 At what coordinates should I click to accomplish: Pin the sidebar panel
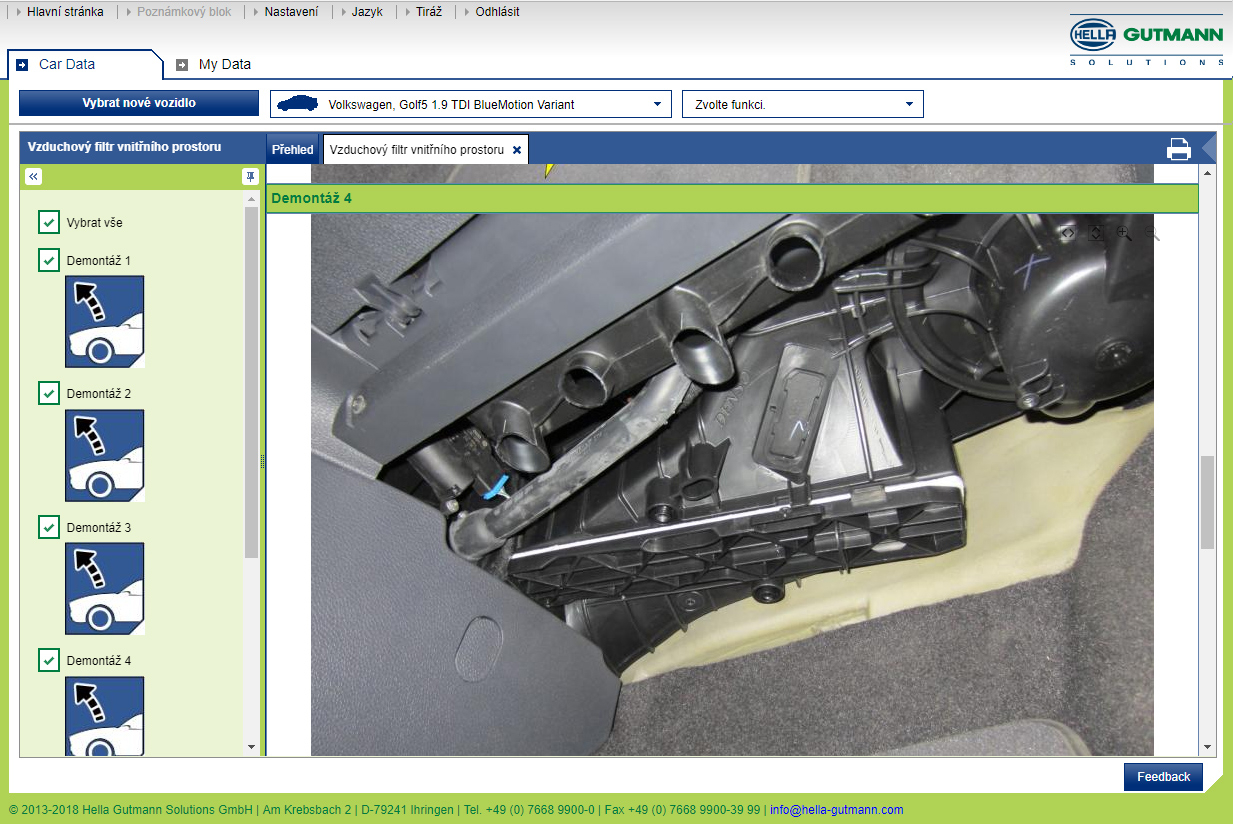click(x=250, y=176)
